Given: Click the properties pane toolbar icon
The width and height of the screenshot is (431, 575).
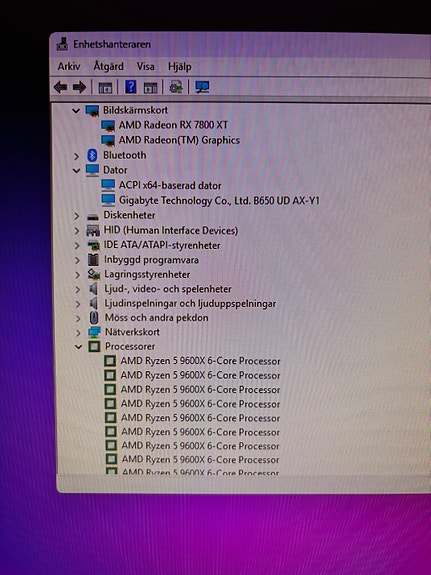Looking at the screenshot, I should click(x=150, y=88).
